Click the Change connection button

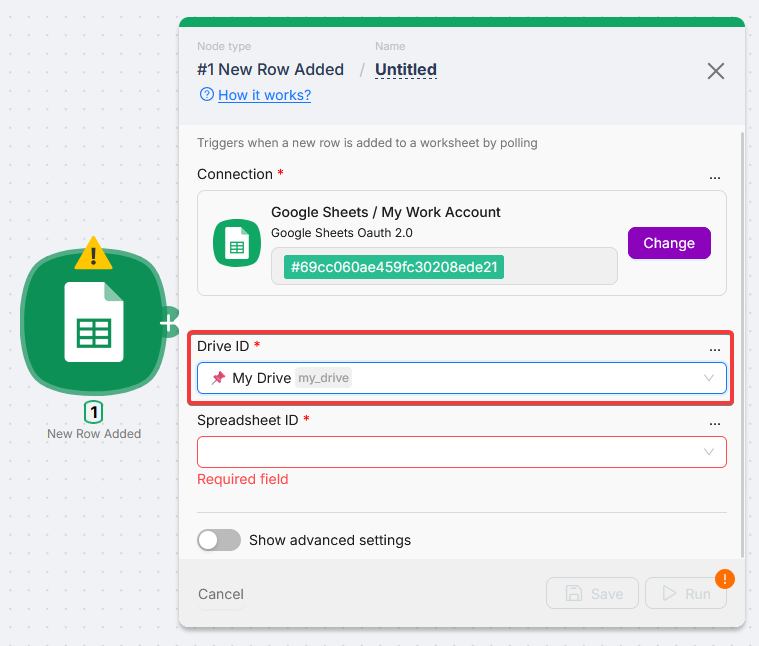[x=669, y=243]
